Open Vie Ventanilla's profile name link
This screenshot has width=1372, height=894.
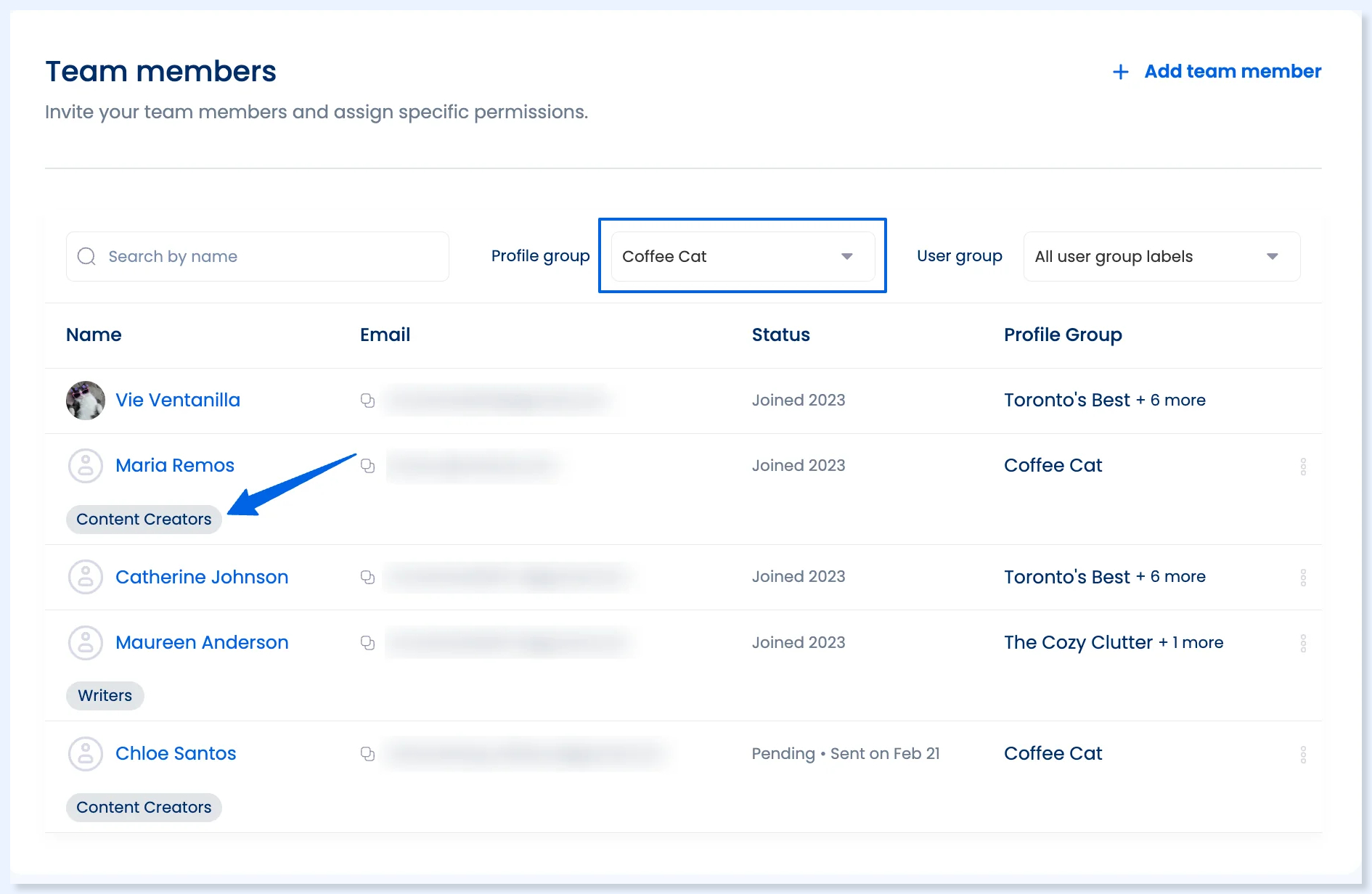pyautogui.click(x=178, y=400)
